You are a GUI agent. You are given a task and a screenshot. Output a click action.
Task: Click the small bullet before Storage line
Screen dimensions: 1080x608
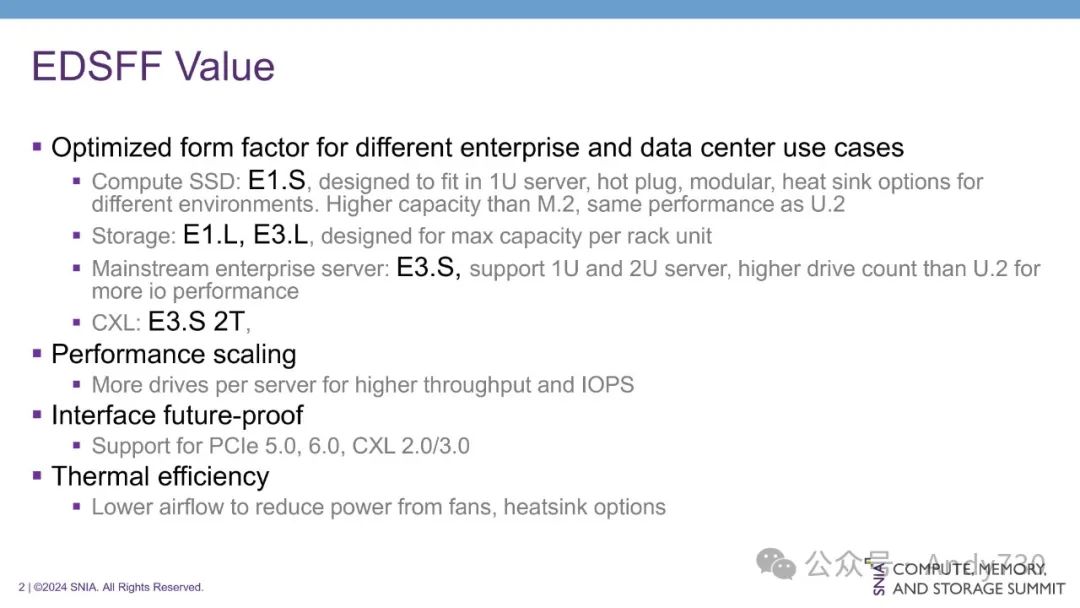77,237
